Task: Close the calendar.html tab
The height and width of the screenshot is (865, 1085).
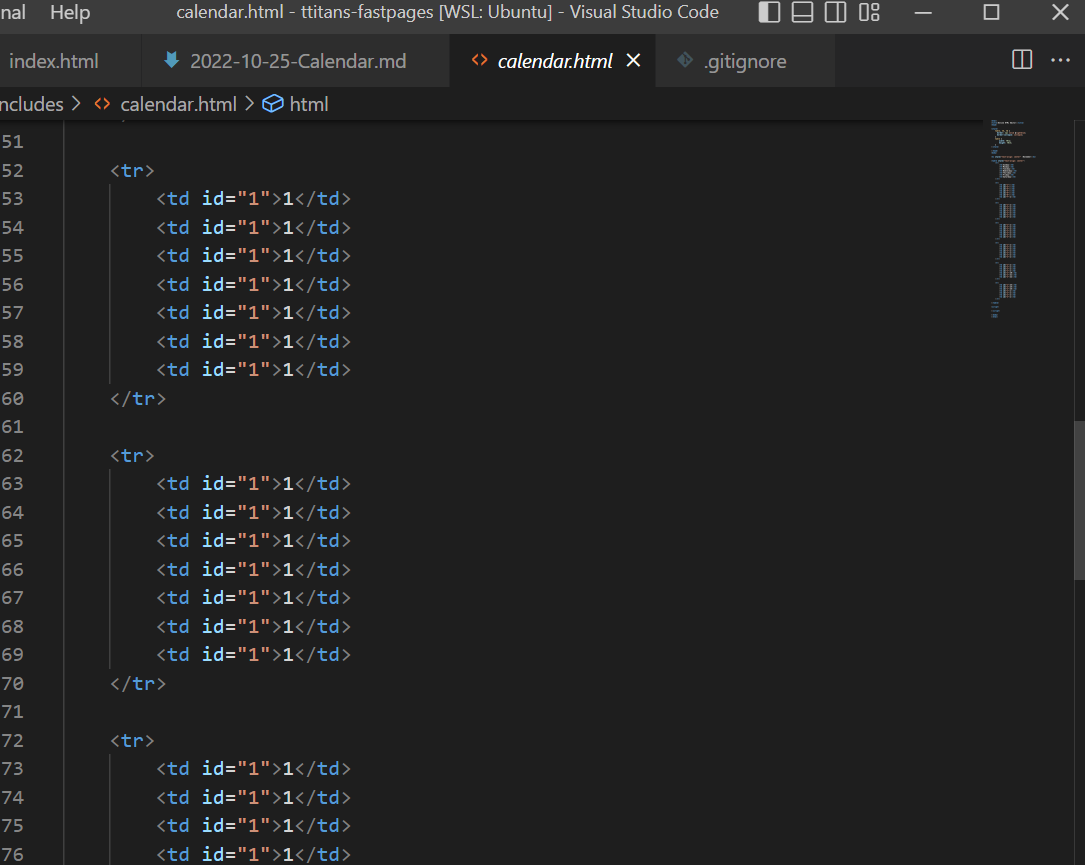Action: (x=633, y=60)
